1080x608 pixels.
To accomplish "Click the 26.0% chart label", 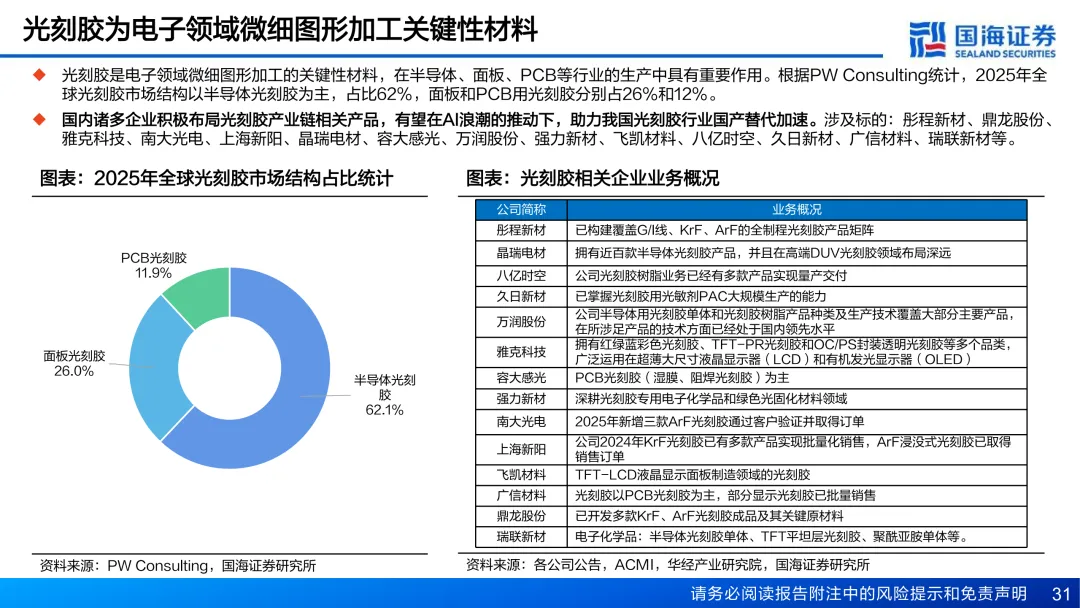I will click(x=74, y=371).
